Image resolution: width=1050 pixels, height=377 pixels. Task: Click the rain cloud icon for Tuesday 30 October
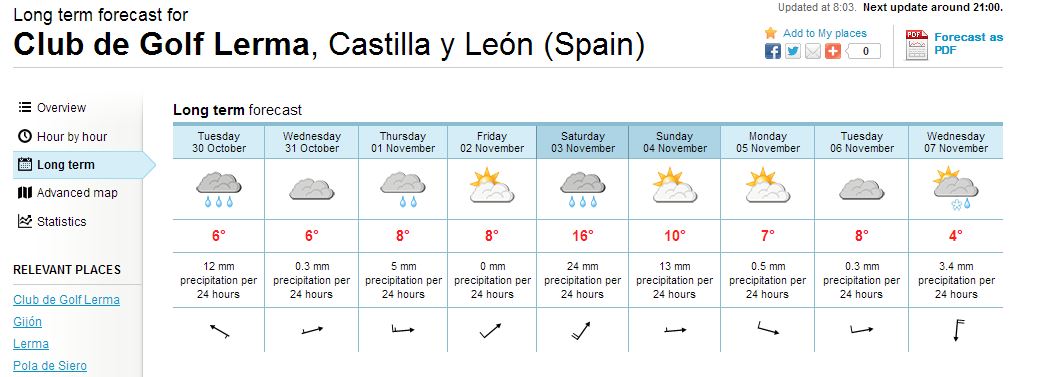tap(218, 190)
